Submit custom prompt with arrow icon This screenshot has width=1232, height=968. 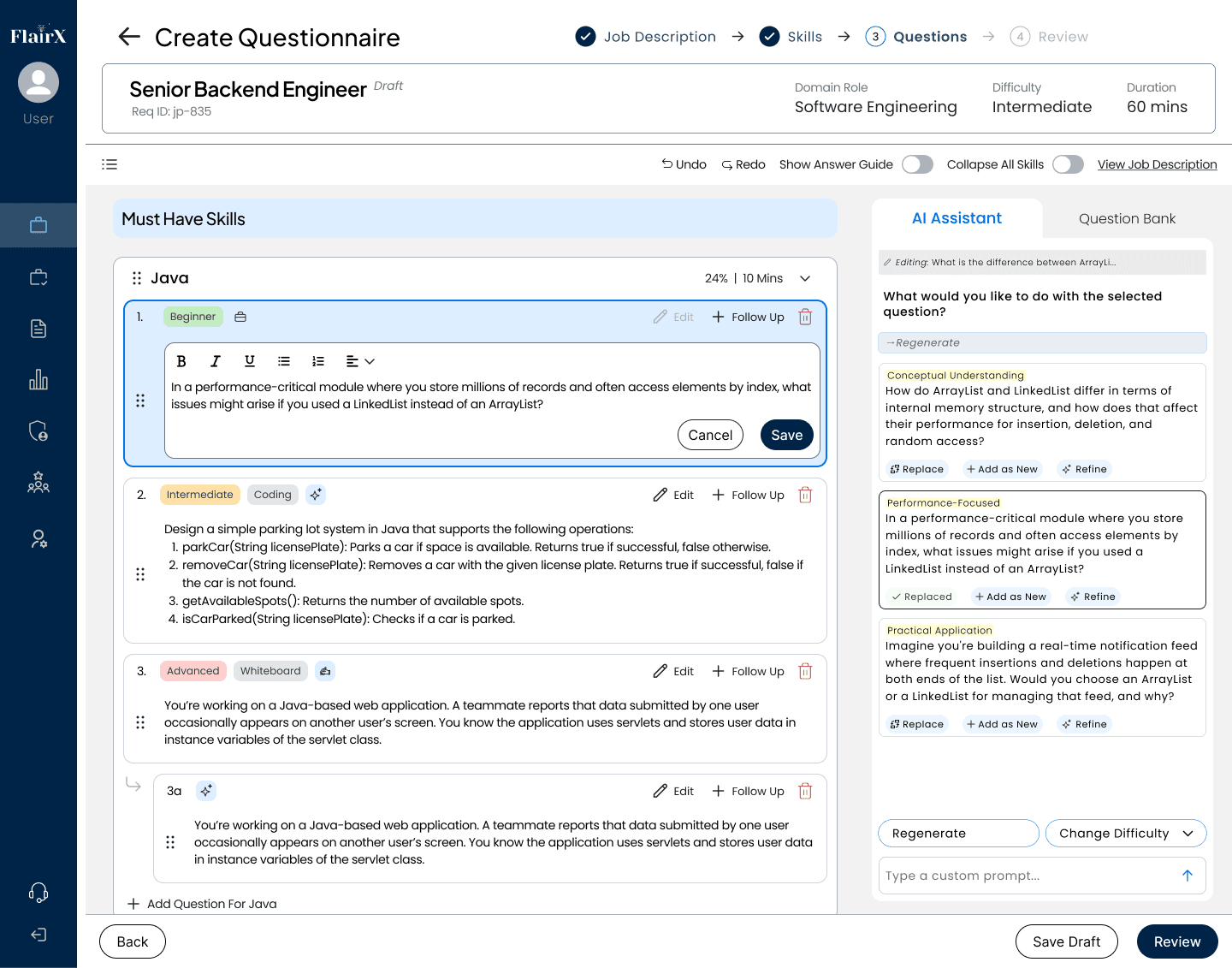click(x=1188, y=876)
